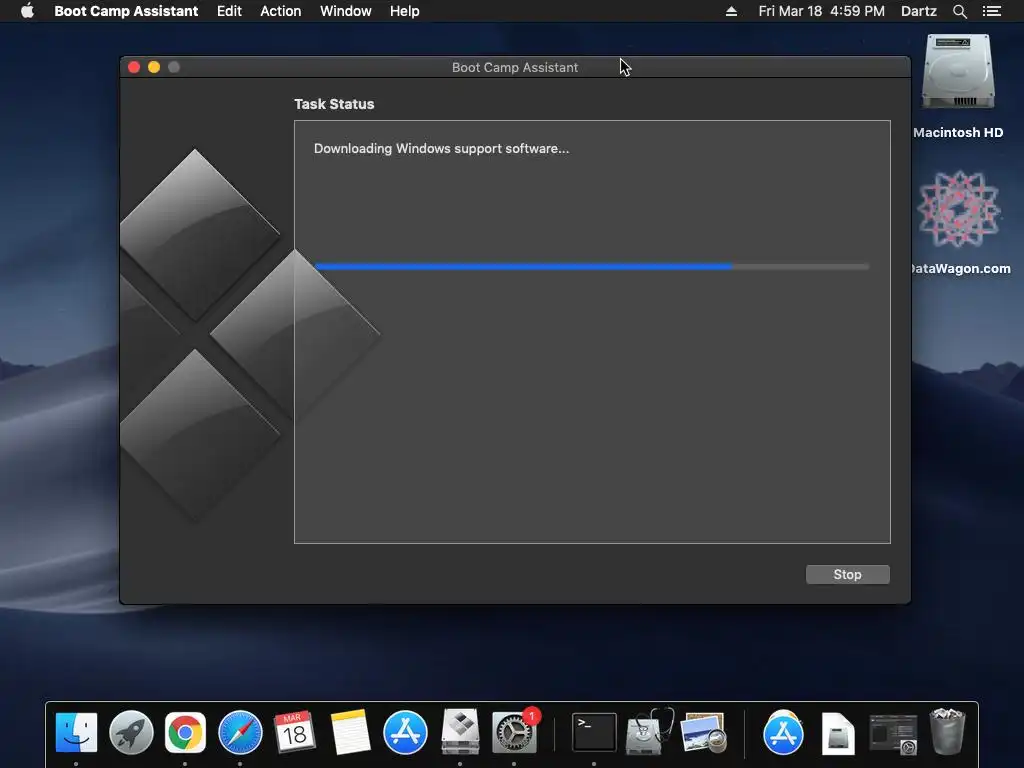This screenshot has width=1024, height=768.
Task: Open Disk Utility stethoscope icon
Action: tap(649, 731)
